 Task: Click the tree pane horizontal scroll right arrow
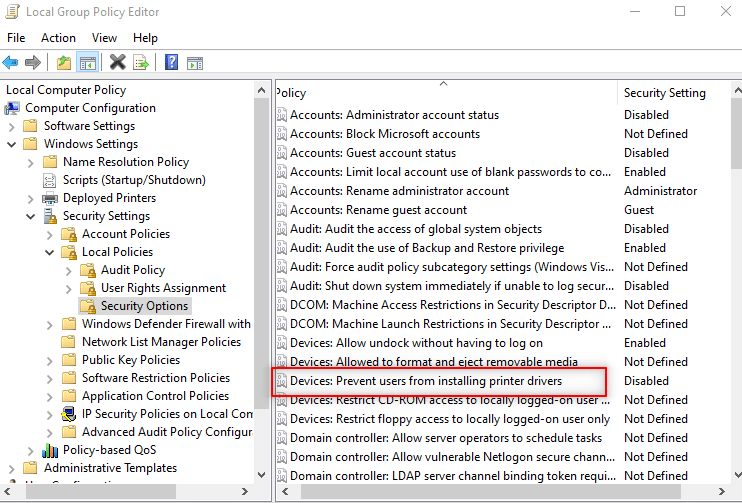(x=245, y=491)
